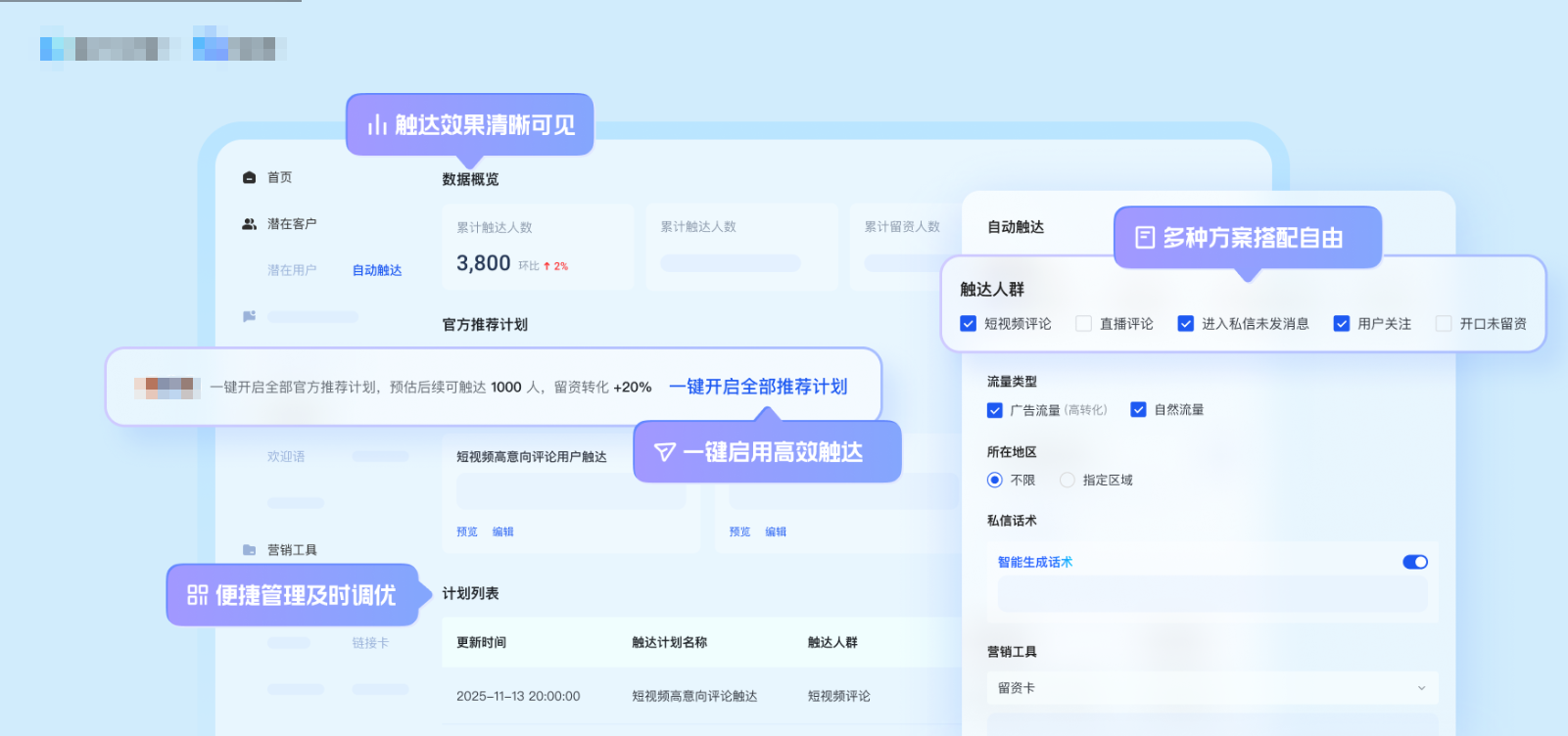Click the 触达计划名称 column header
The image size is (1568, 736).
pyautogui.click(x=670, y=643)
